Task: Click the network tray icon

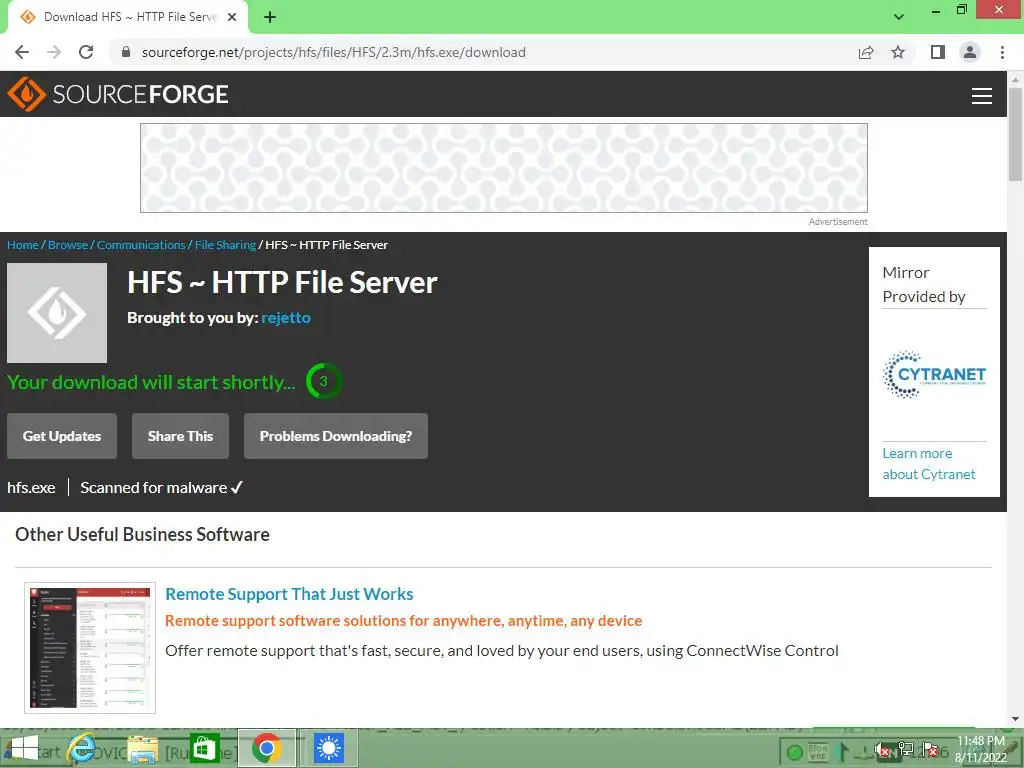Action: [x=906, y=750]
